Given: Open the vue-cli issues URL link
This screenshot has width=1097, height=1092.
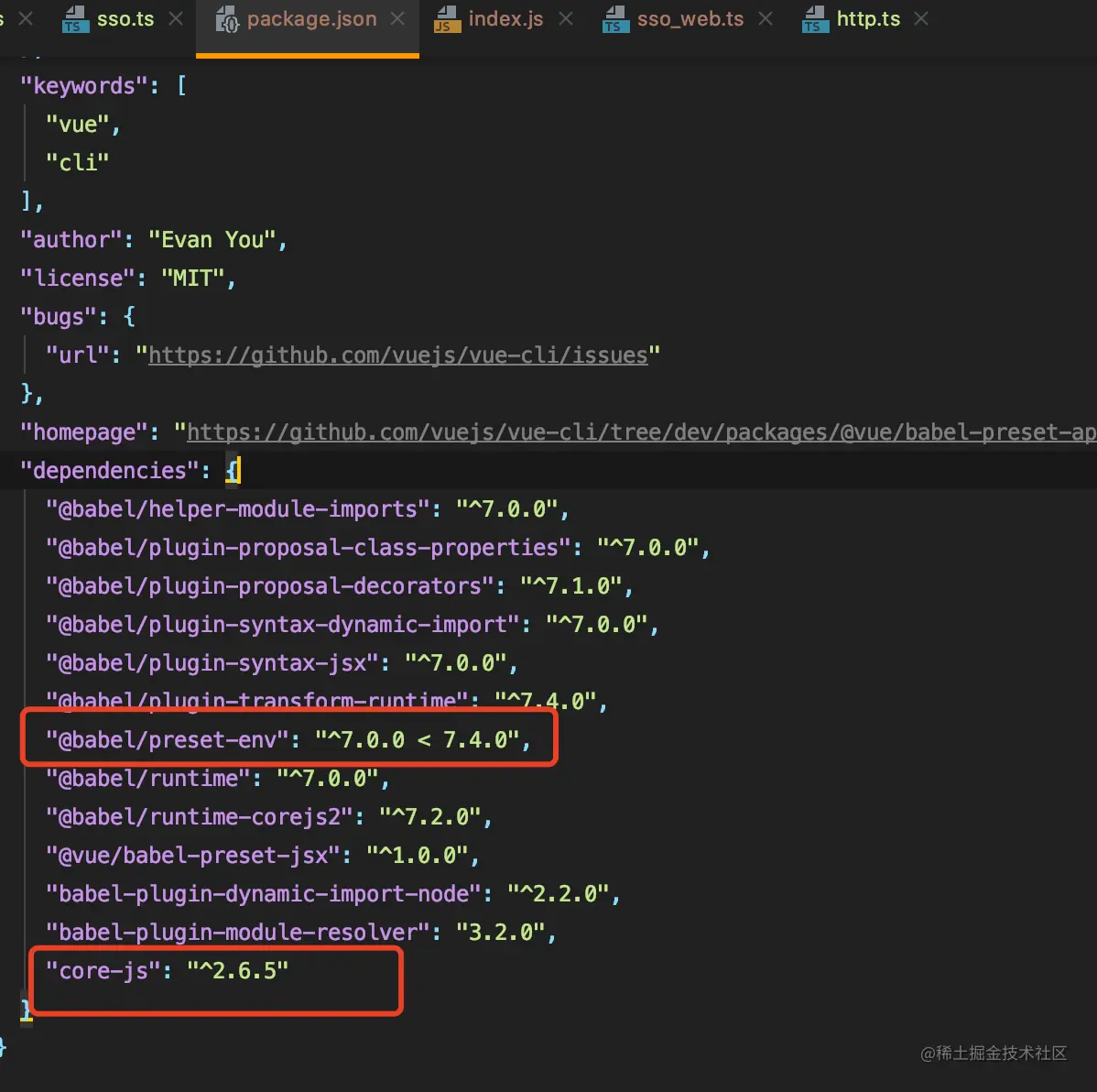Looking at the screenshot, I should point(398,355).
